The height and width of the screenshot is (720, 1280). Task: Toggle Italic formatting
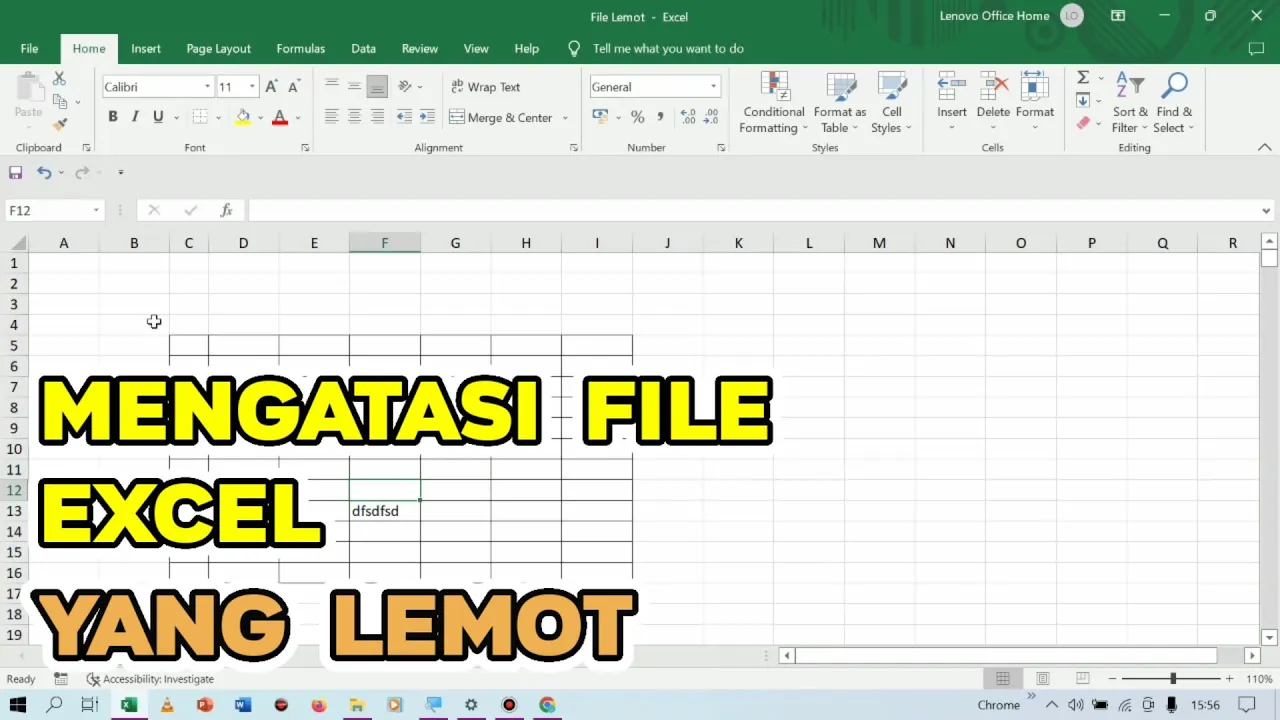[135, 117]
